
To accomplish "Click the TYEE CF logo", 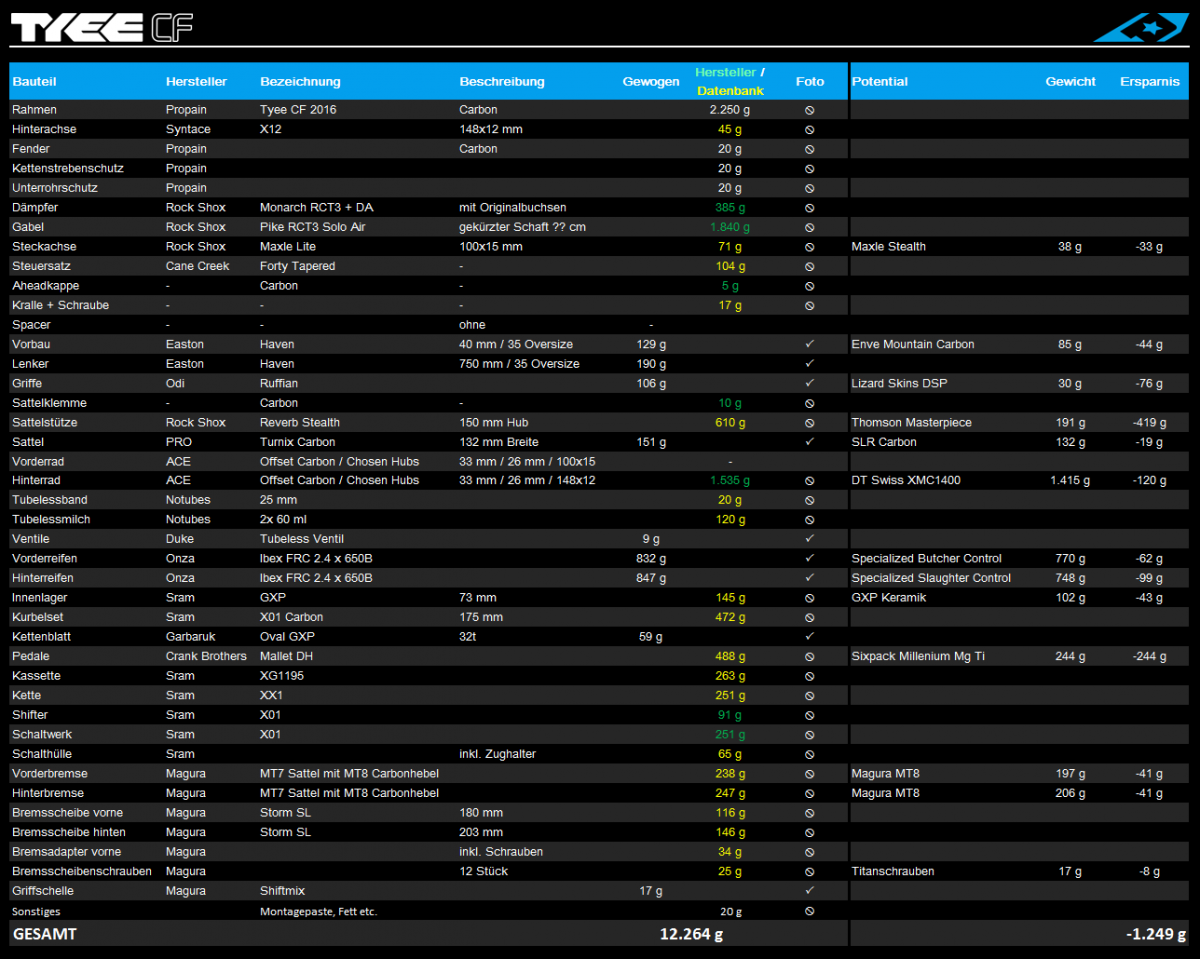I will pos(101,27).
